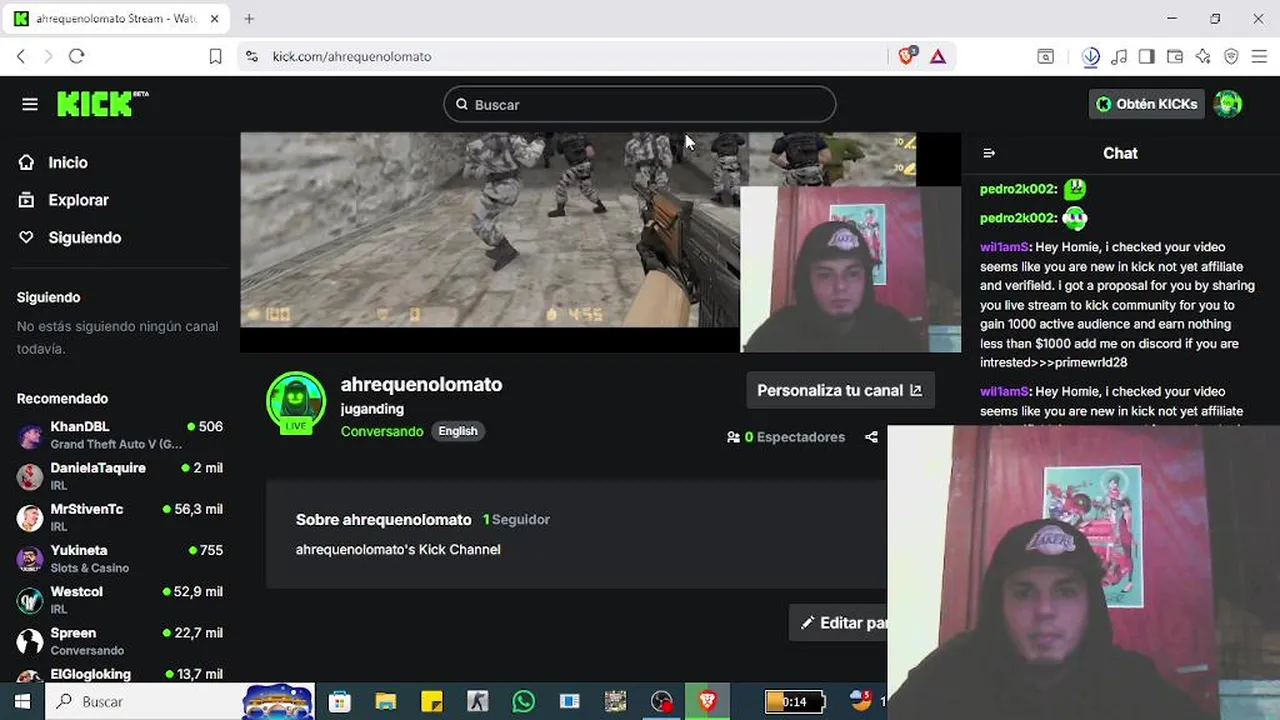Click Personaliza tu canal button

click(840, 390)
